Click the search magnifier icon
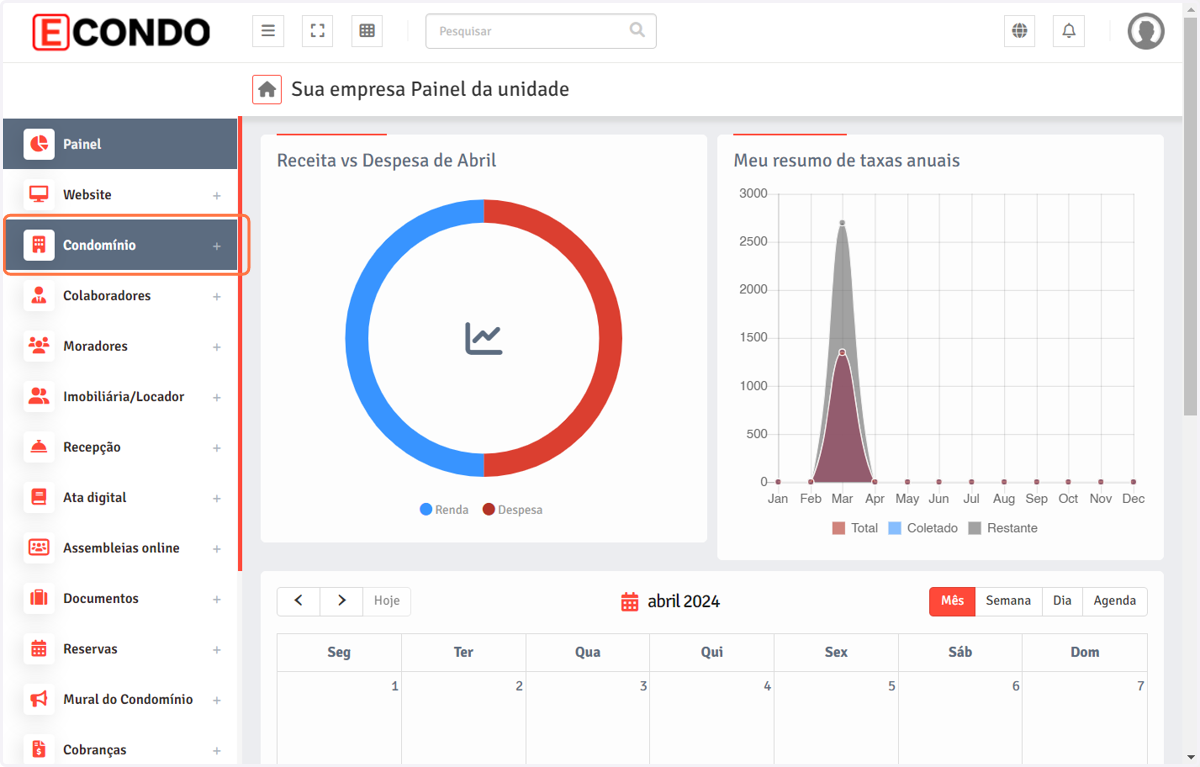The height and width of the screenshot is (767, 1200). coord(637,30)
